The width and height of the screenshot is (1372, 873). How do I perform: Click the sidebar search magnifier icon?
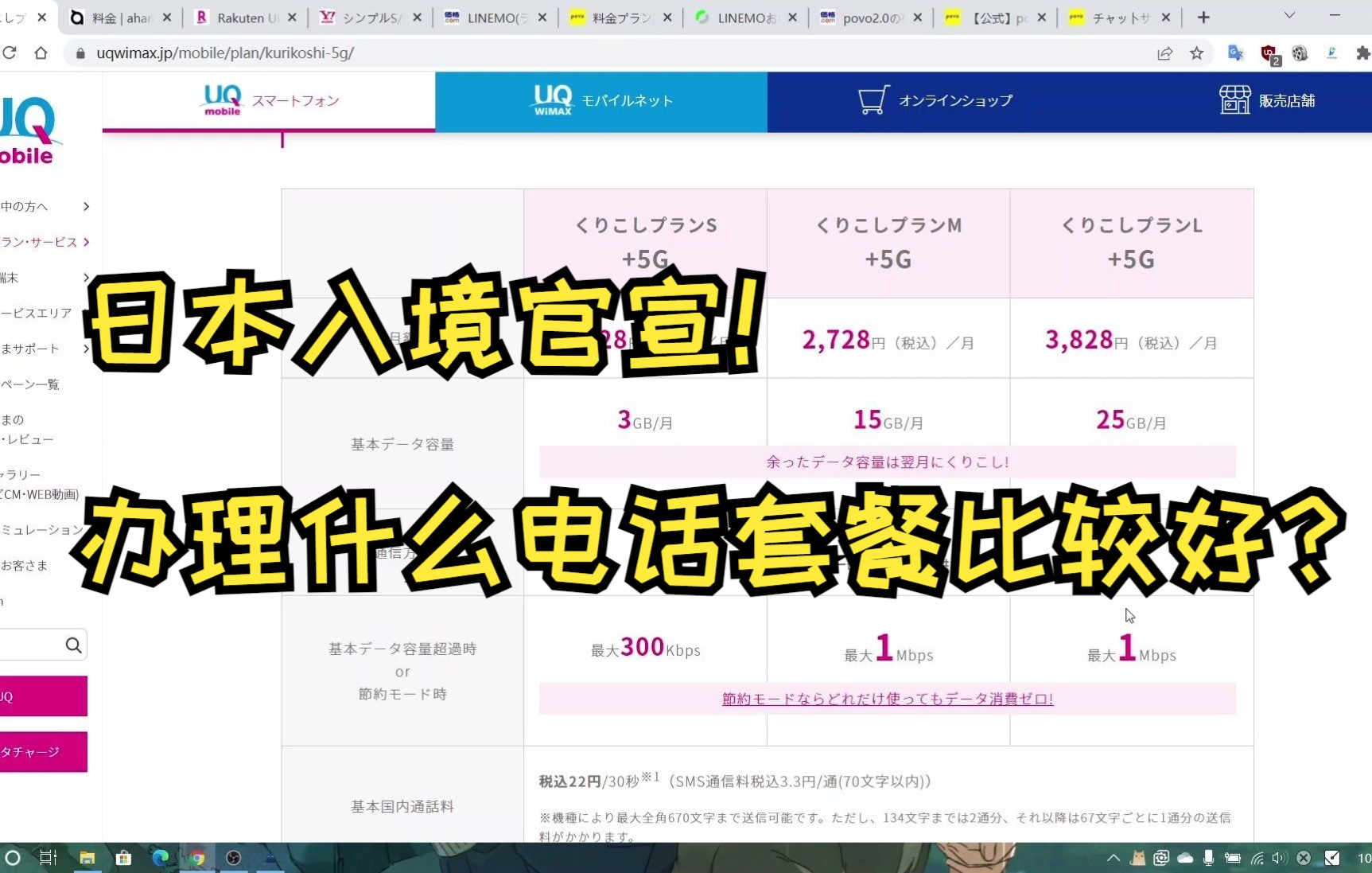click(73, 645)
